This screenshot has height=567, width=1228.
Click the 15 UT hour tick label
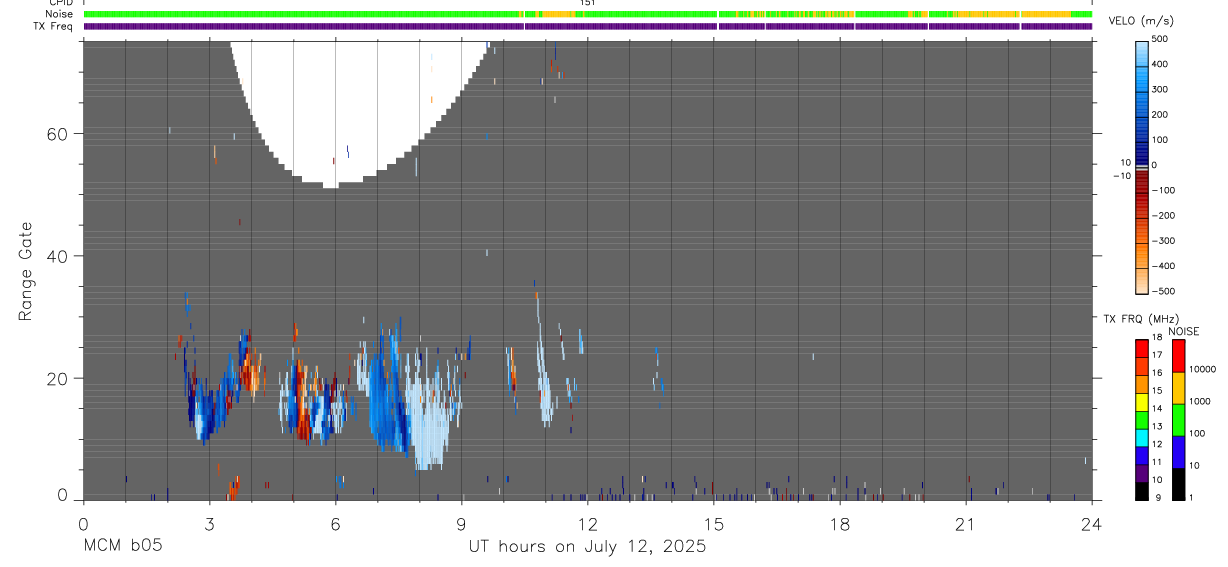point(714,524)
